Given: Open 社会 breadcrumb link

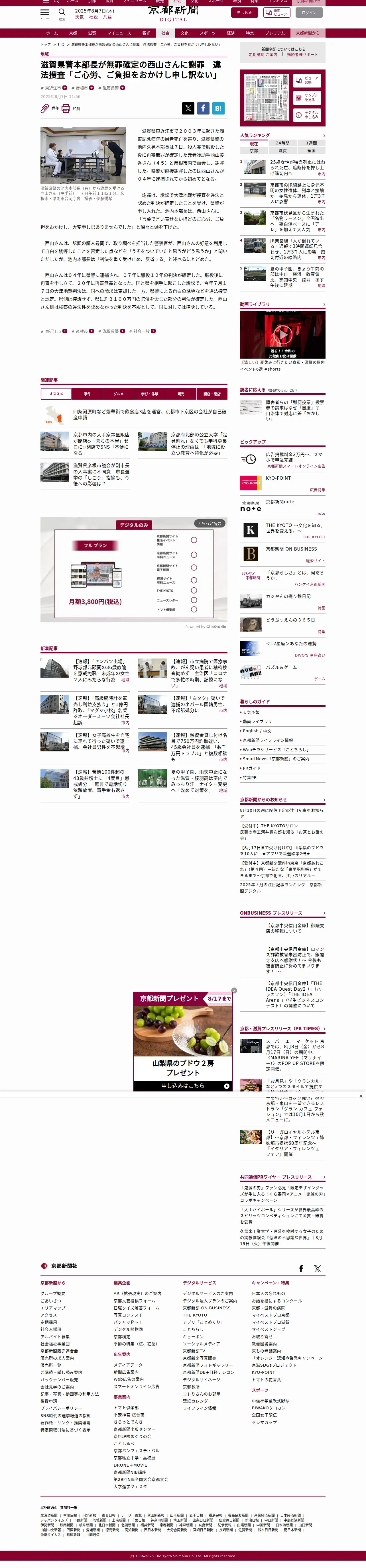Looking at the screenshot, I should click(61, 44).
